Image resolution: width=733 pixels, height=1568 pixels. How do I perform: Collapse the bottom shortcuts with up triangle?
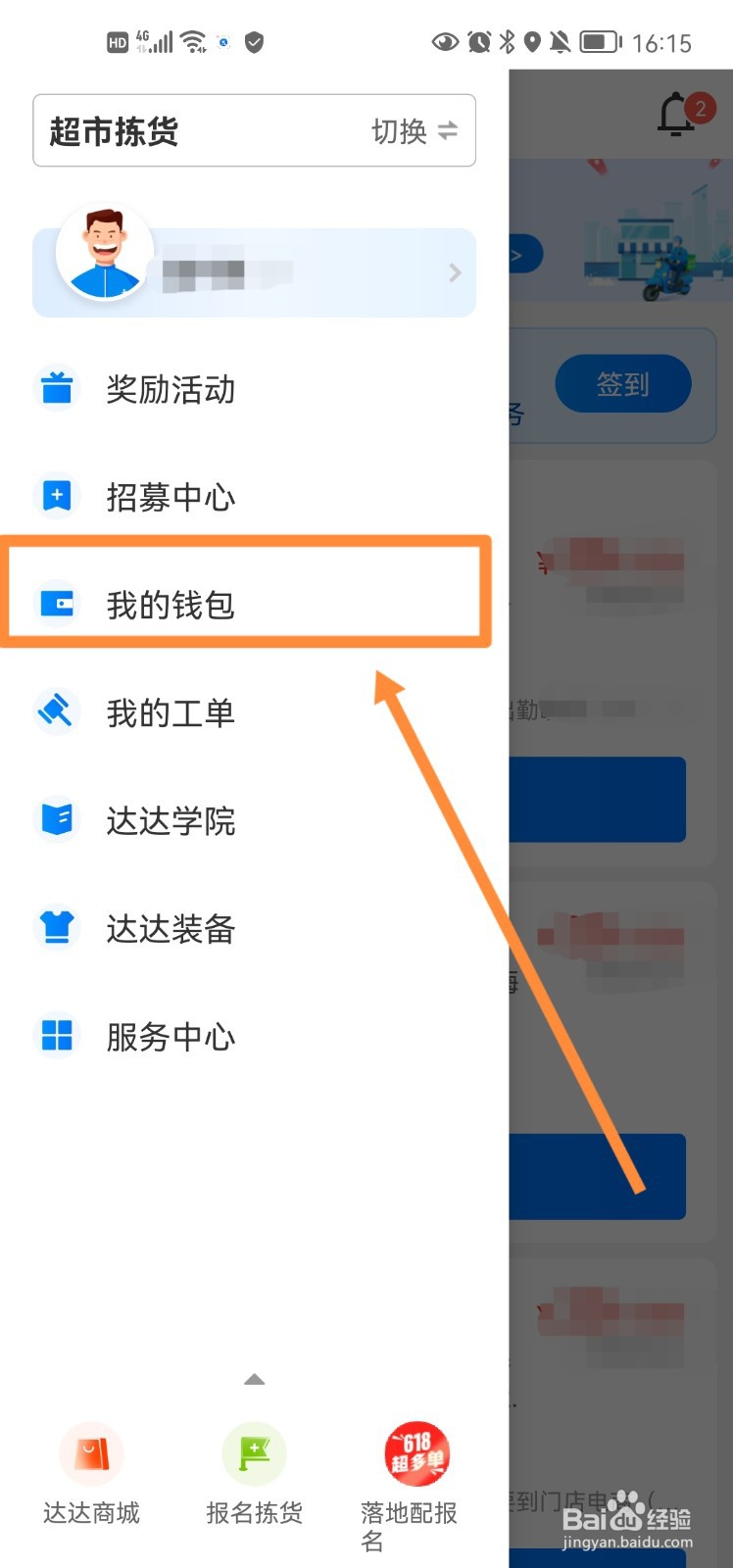pos(254,1379)
